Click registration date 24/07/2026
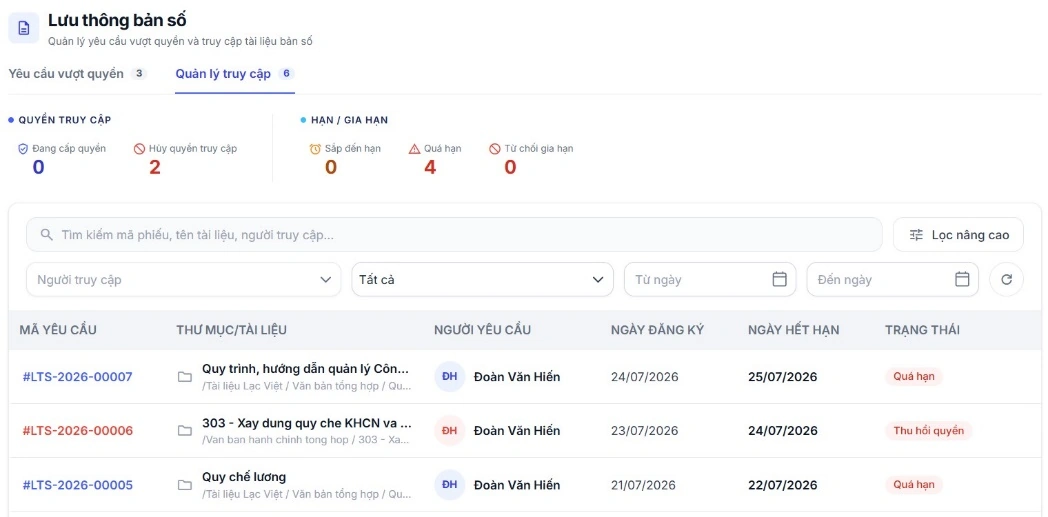This screenshot has height=517, width=1048. coord(644,377)
